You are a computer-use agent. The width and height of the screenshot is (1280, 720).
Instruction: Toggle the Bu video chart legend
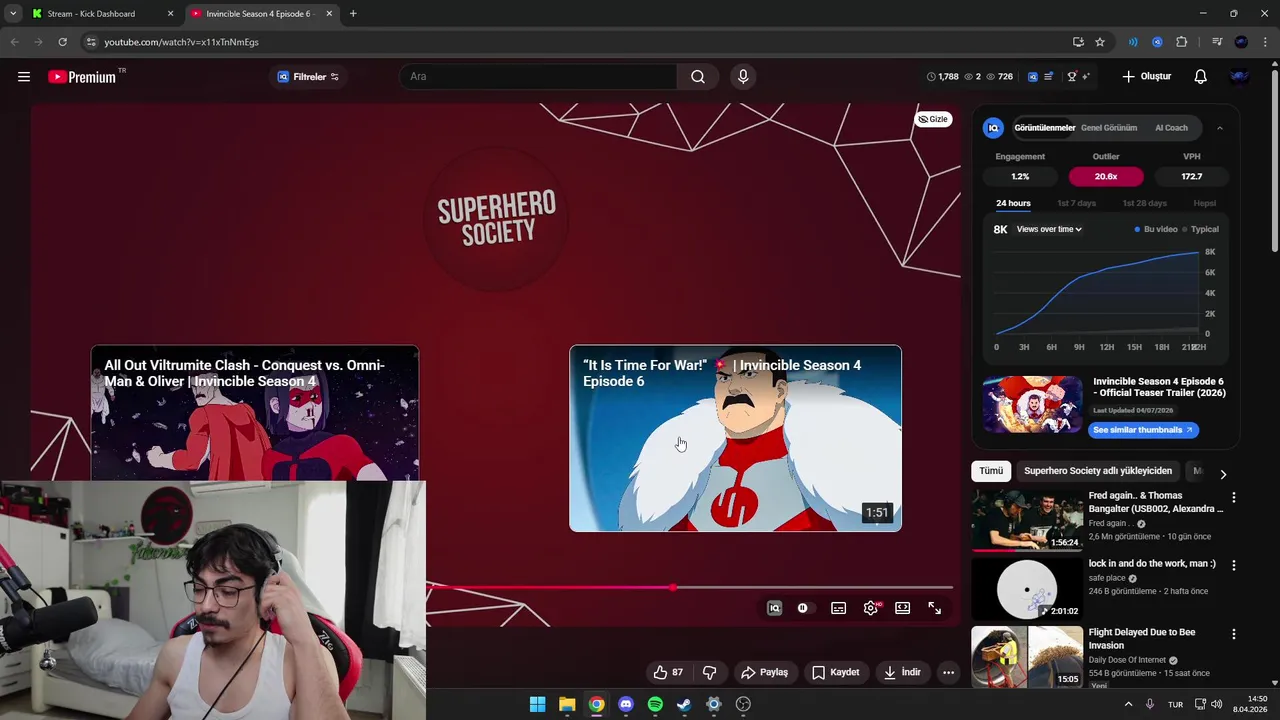1156,229
